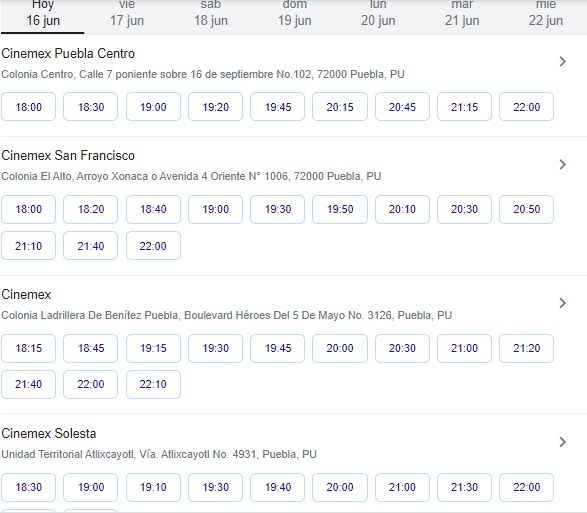This screenshot has width=587, height=513.
Task: Select 19:30 showtime at Cinemex Solesta
Action: click(215, 487)
